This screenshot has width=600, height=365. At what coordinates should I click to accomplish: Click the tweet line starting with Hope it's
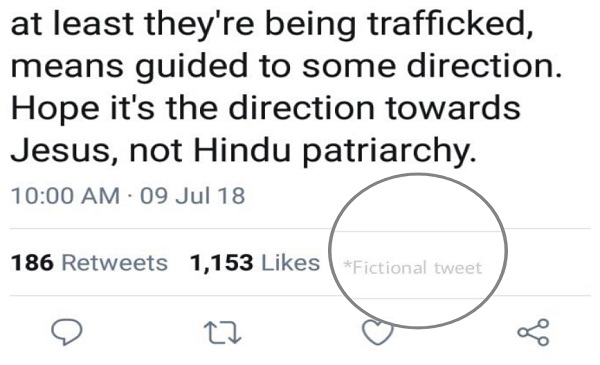[266, 109]
